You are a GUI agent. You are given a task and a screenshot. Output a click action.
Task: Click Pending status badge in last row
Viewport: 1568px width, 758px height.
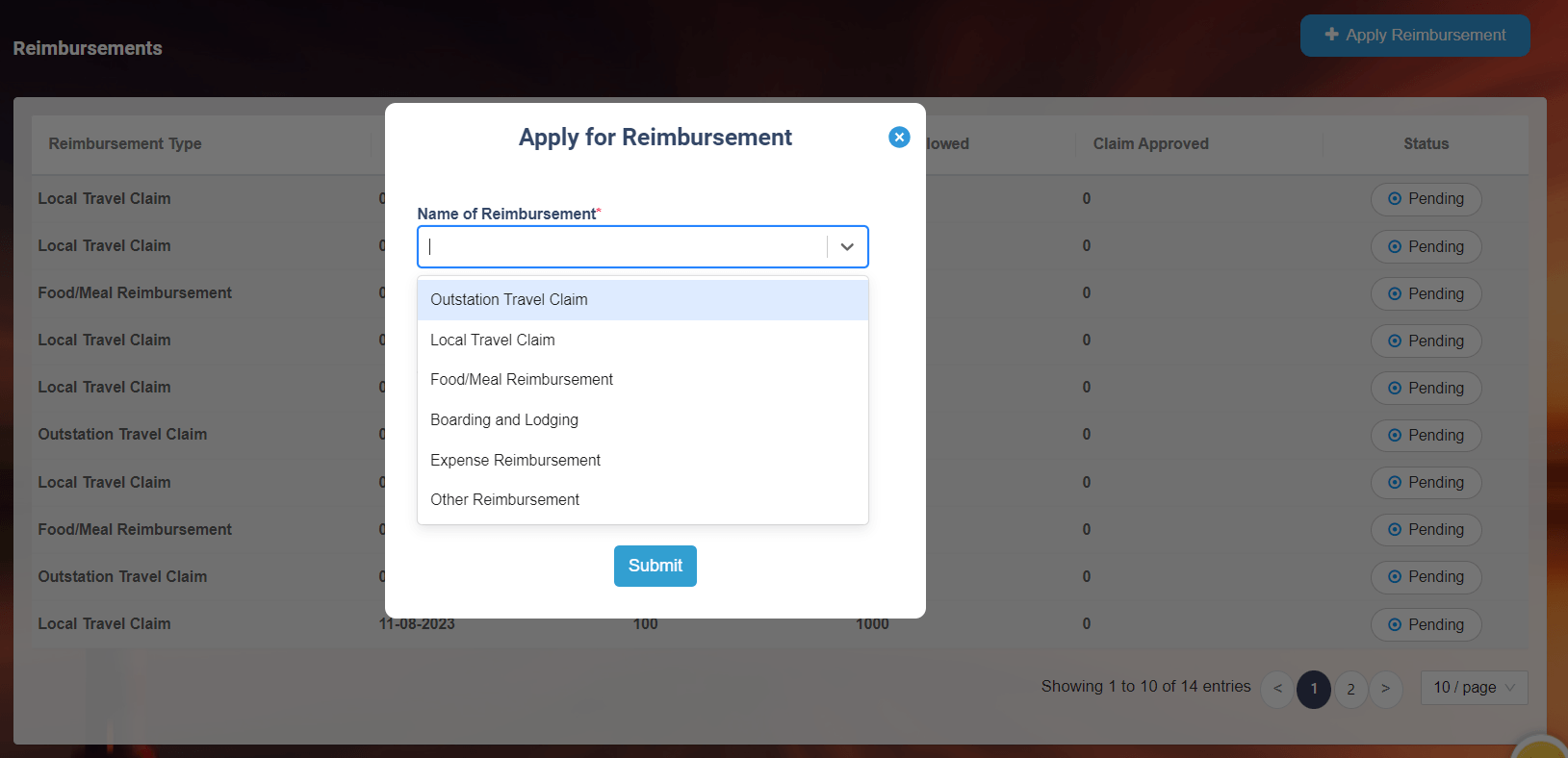point(1426,625)
